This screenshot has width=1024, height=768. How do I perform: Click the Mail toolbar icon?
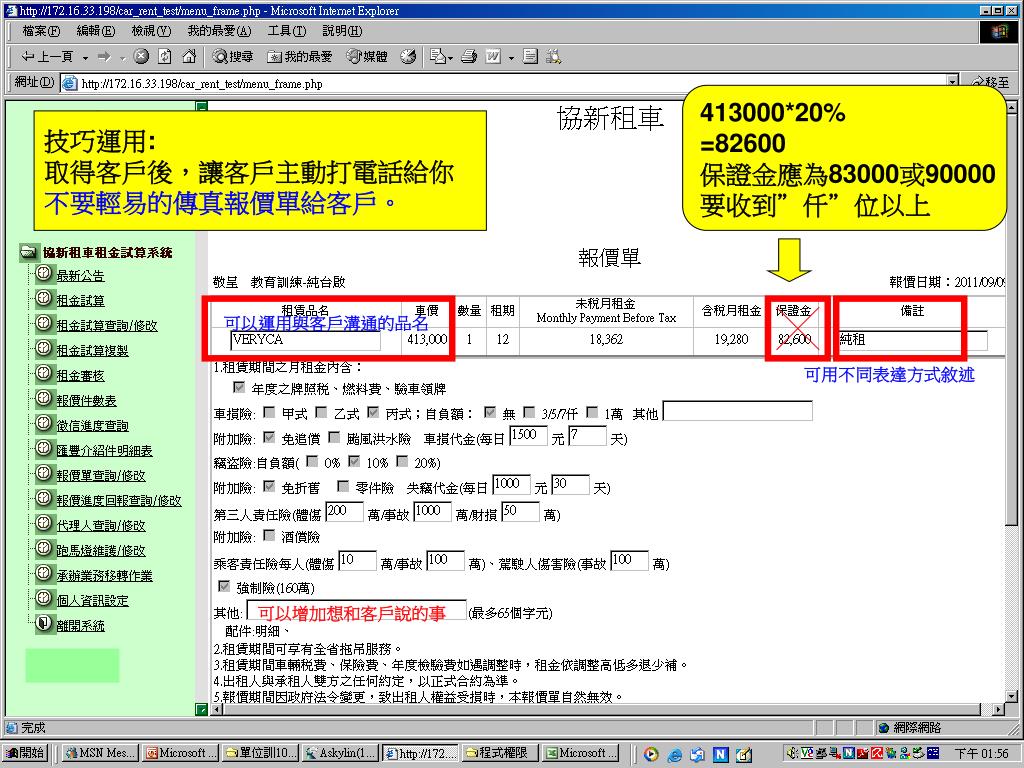coord(437,57)
